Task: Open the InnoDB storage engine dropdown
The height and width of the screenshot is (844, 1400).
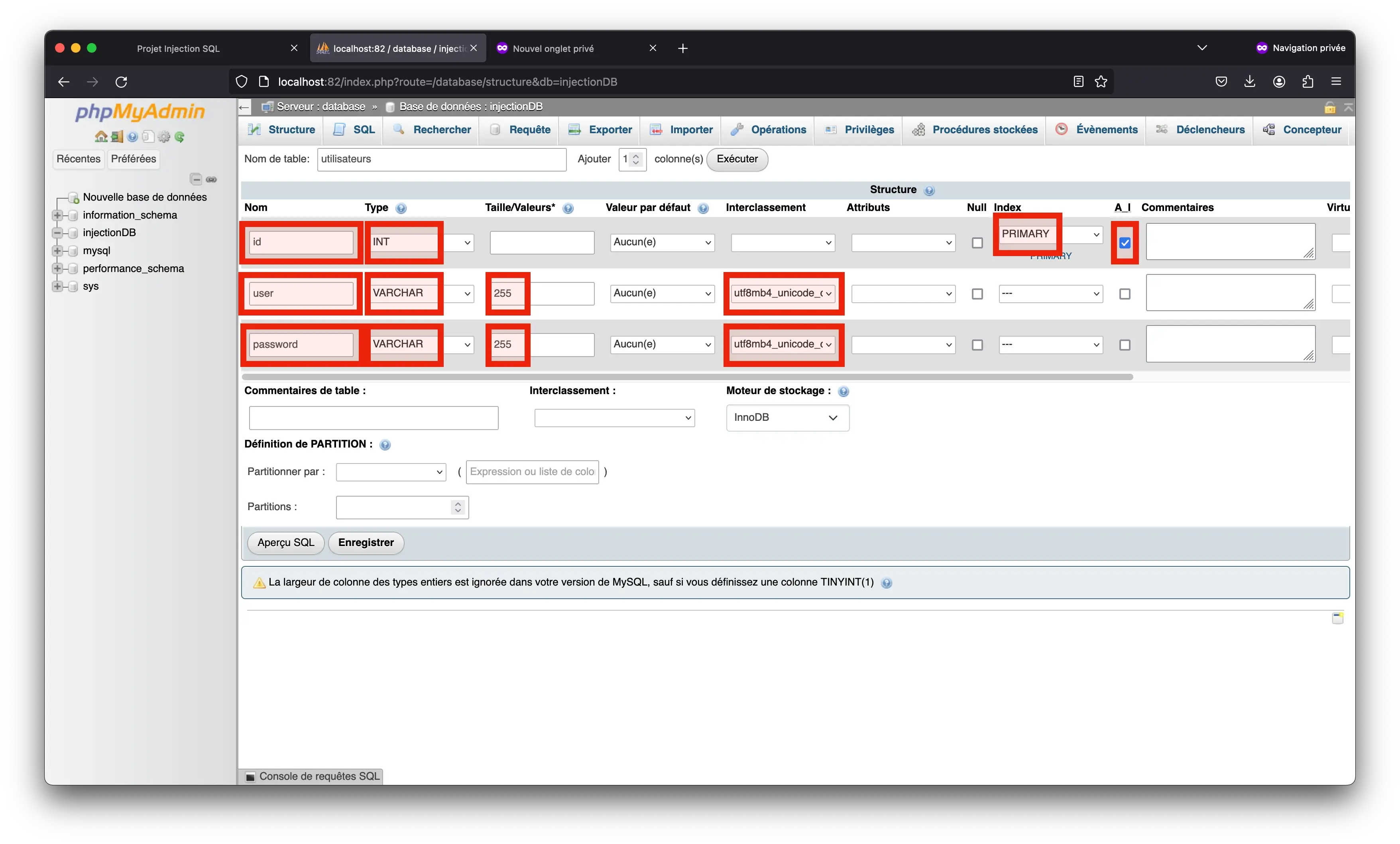Action: 788,418
